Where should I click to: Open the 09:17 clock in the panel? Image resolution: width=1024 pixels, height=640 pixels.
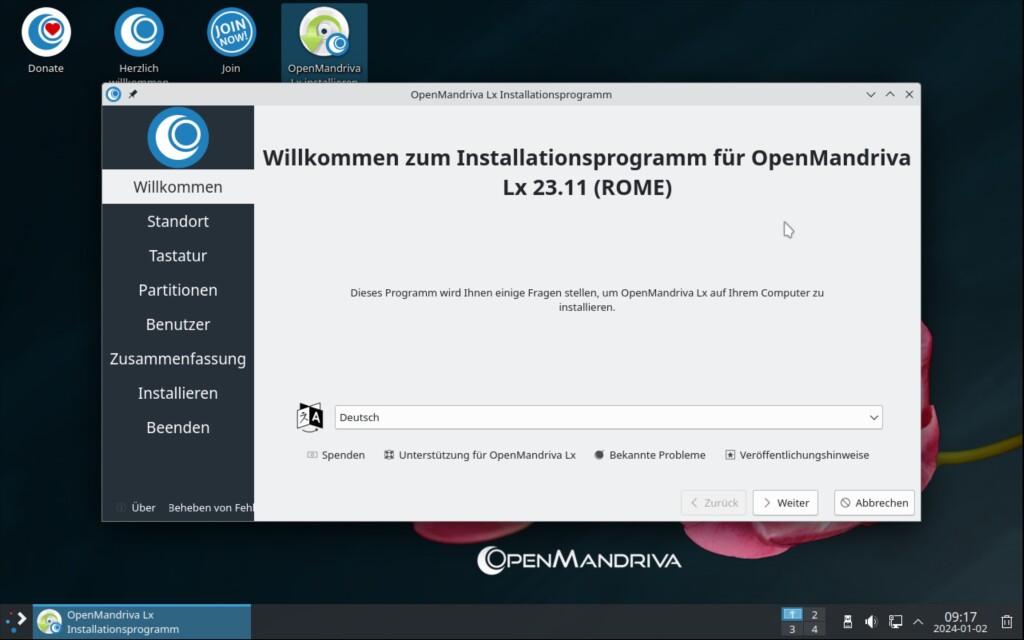click(x=960, y=622)
